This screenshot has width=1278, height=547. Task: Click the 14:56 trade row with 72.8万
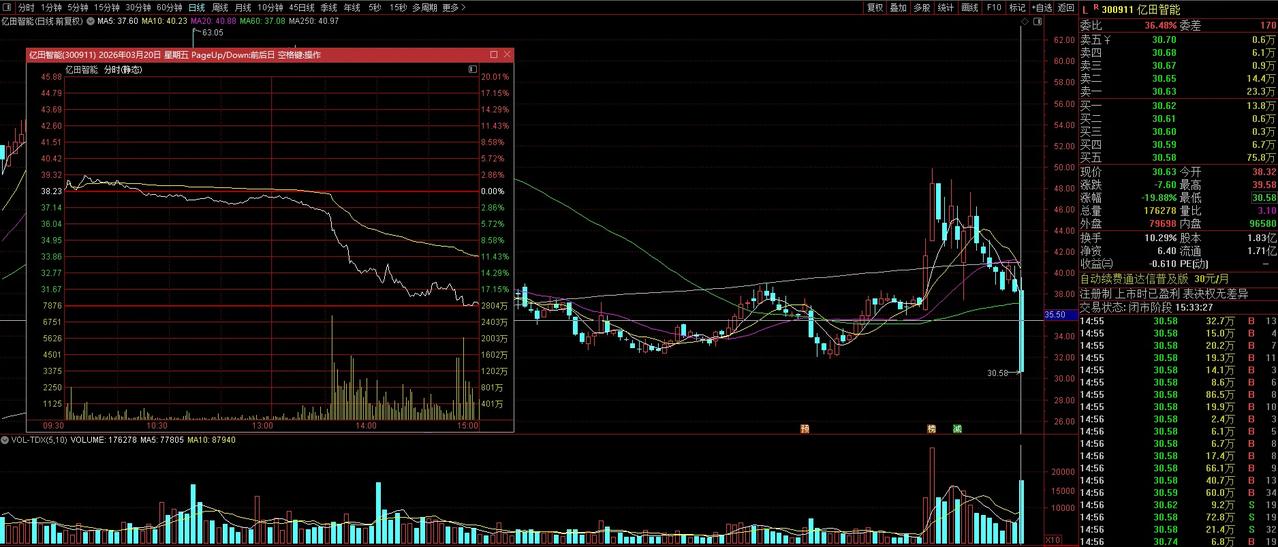[x=1178, y=517]
